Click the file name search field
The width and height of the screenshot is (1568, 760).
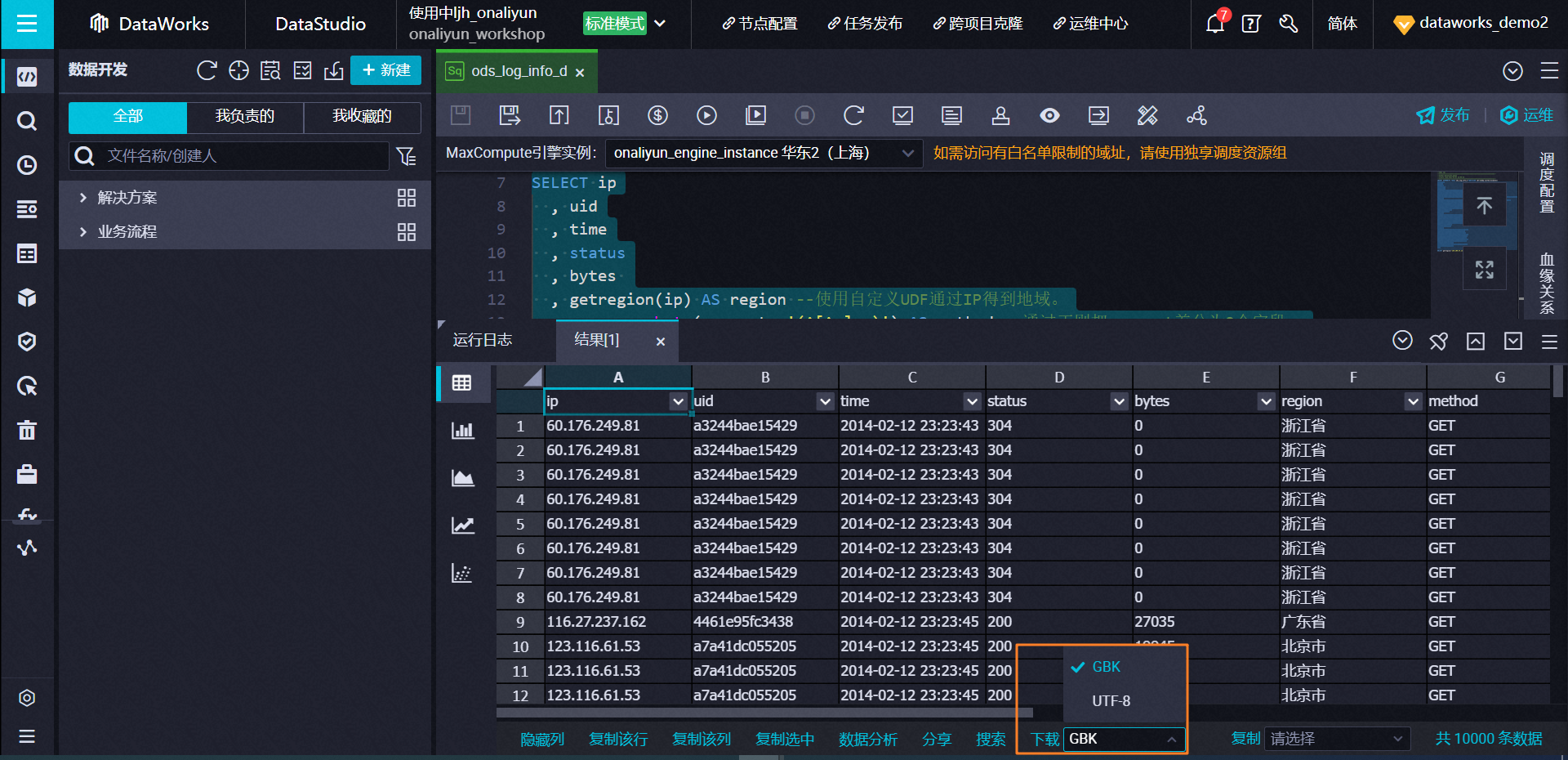point(245,156)
